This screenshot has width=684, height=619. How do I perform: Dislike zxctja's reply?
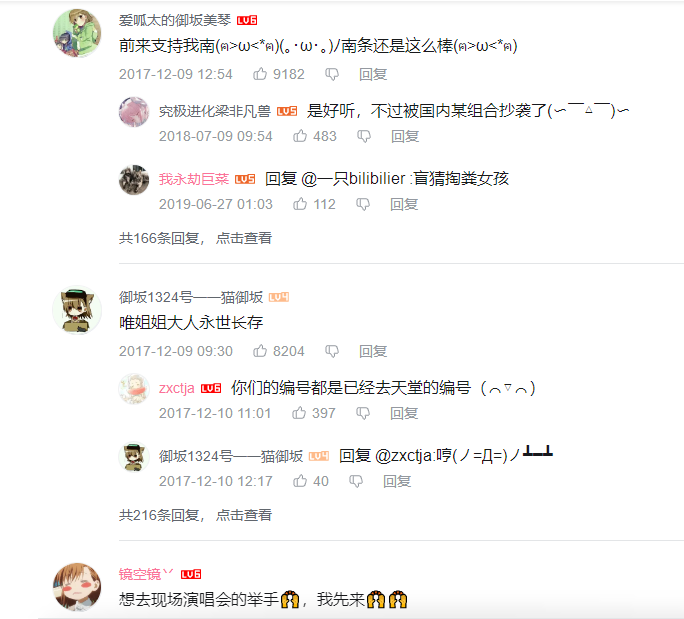tap(363, 413)
